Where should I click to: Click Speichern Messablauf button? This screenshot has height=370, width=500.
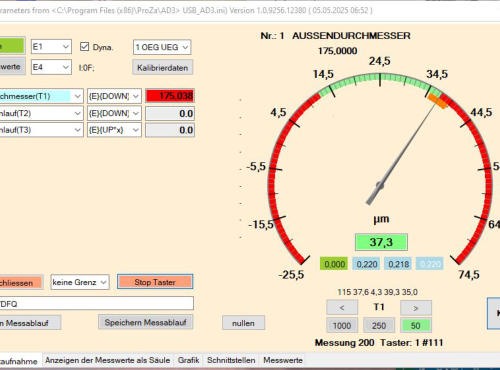[x=145, y=322]
